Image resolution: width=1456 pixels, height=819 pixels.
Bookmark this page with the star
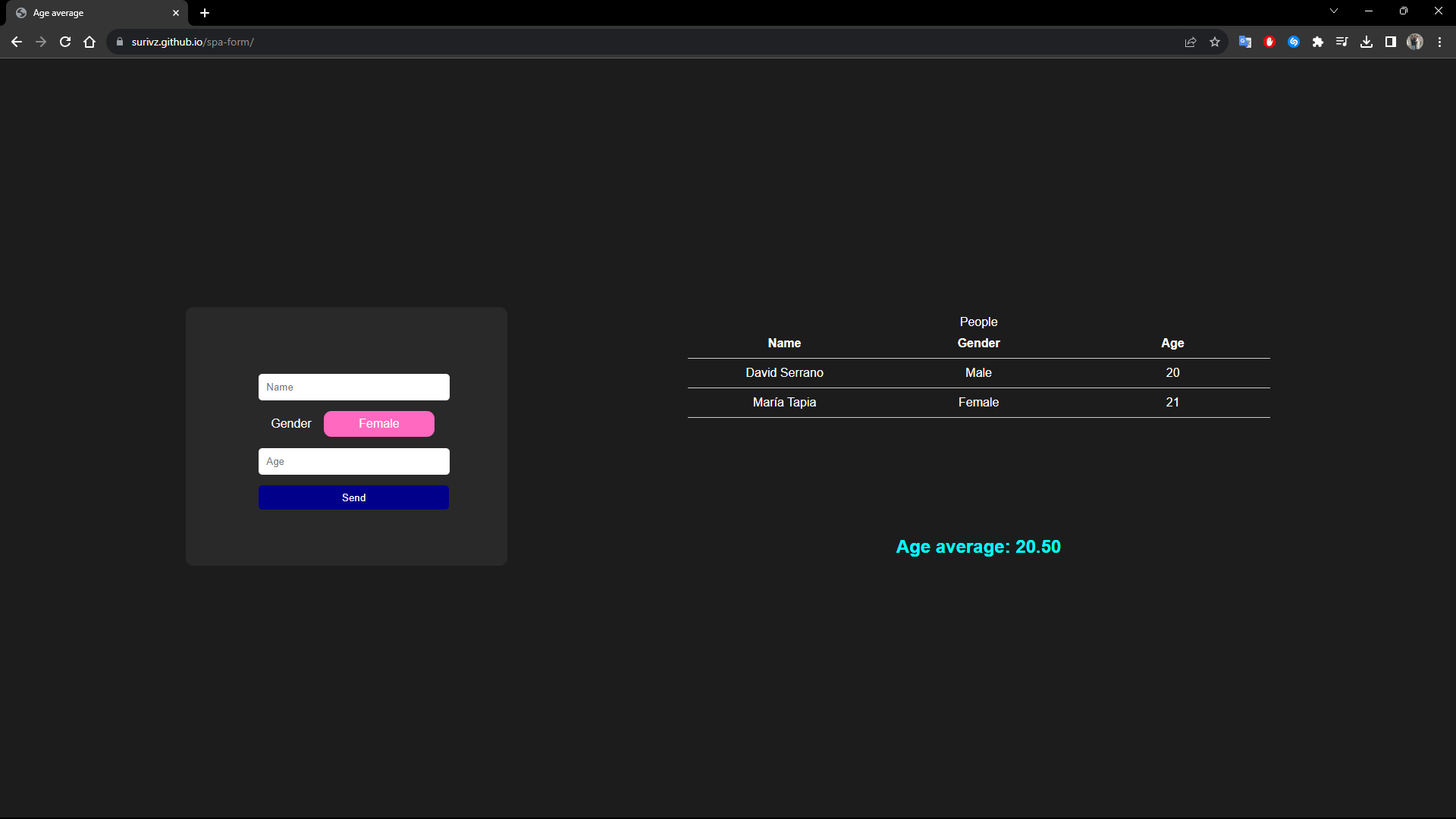click(x=1215, y=42)
